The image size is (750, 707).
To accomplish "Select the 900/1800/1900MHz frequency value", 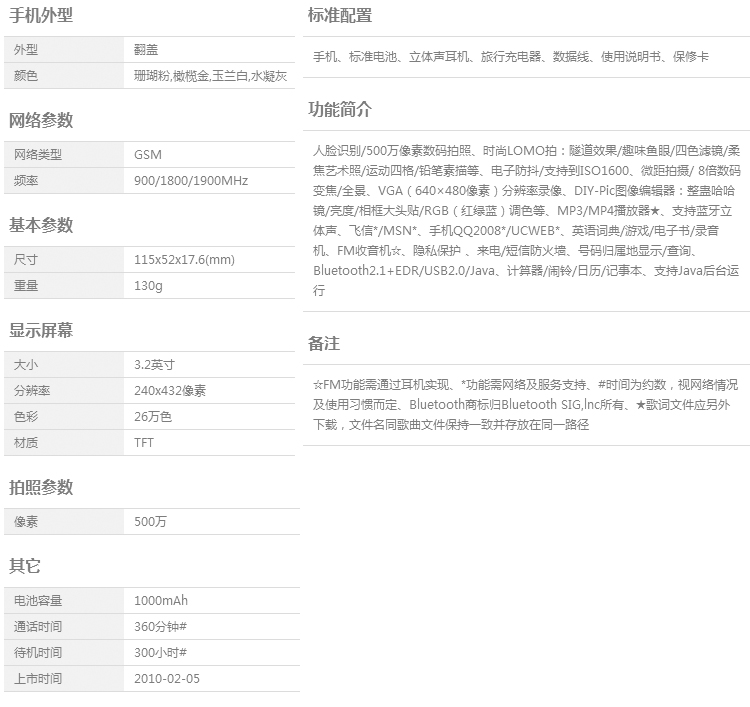I will tap(191, 181).
